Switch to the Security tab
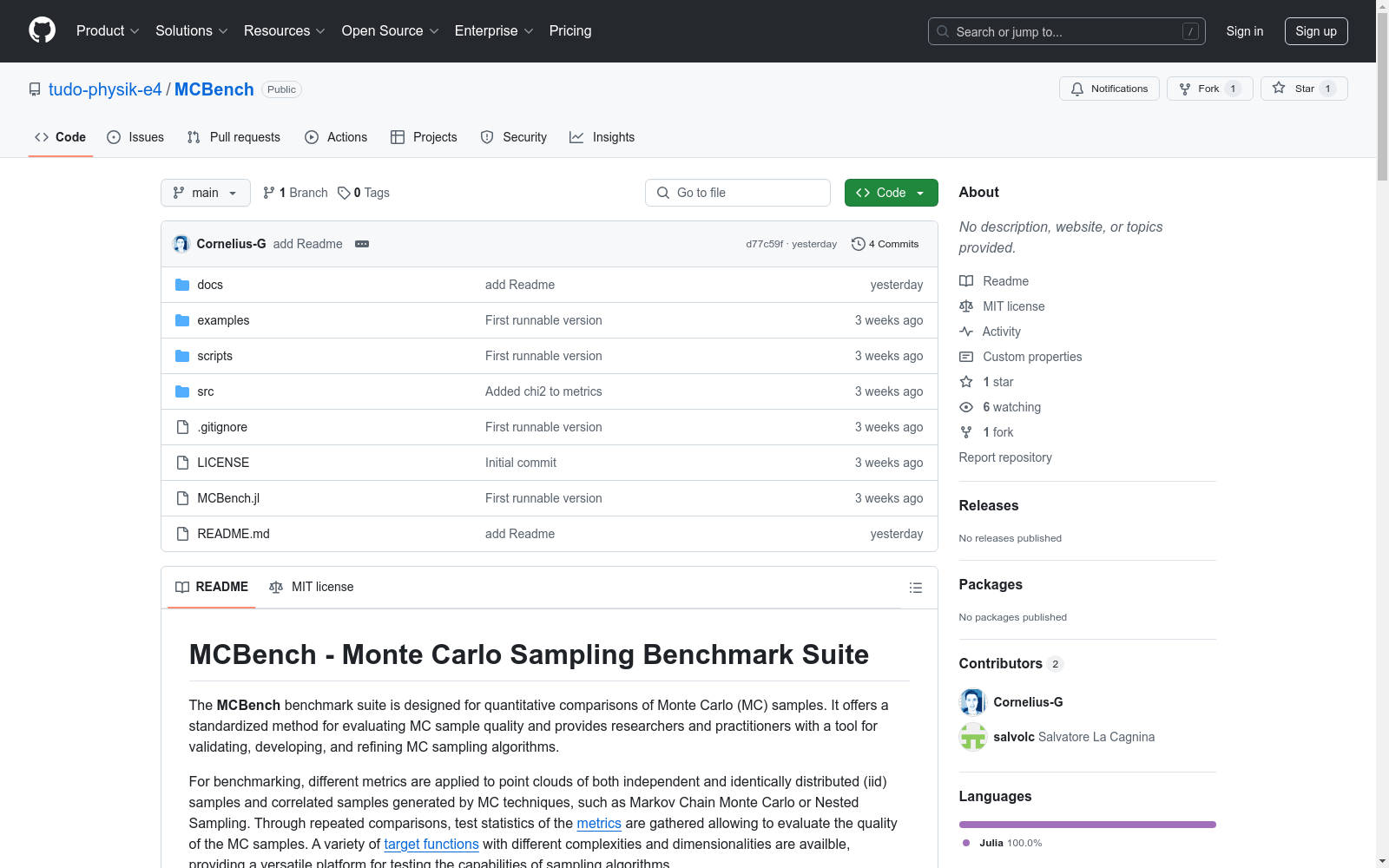The image size is (1389, 868). (x=514, y=137)
